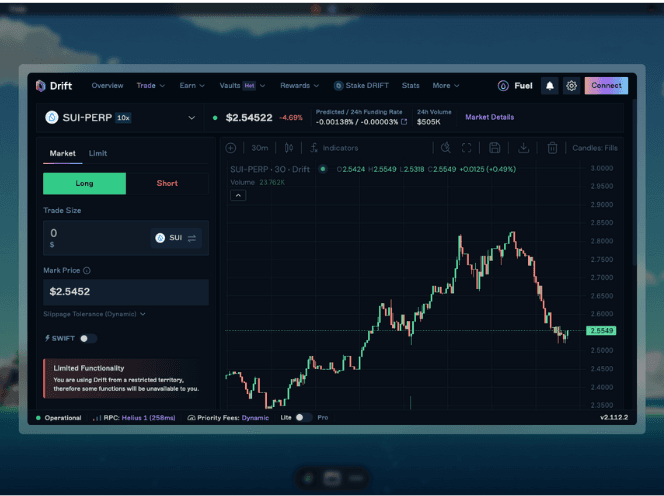Open the 30m timeframe selector
This screenshot has height=496, width=664.
pos(260,148)
